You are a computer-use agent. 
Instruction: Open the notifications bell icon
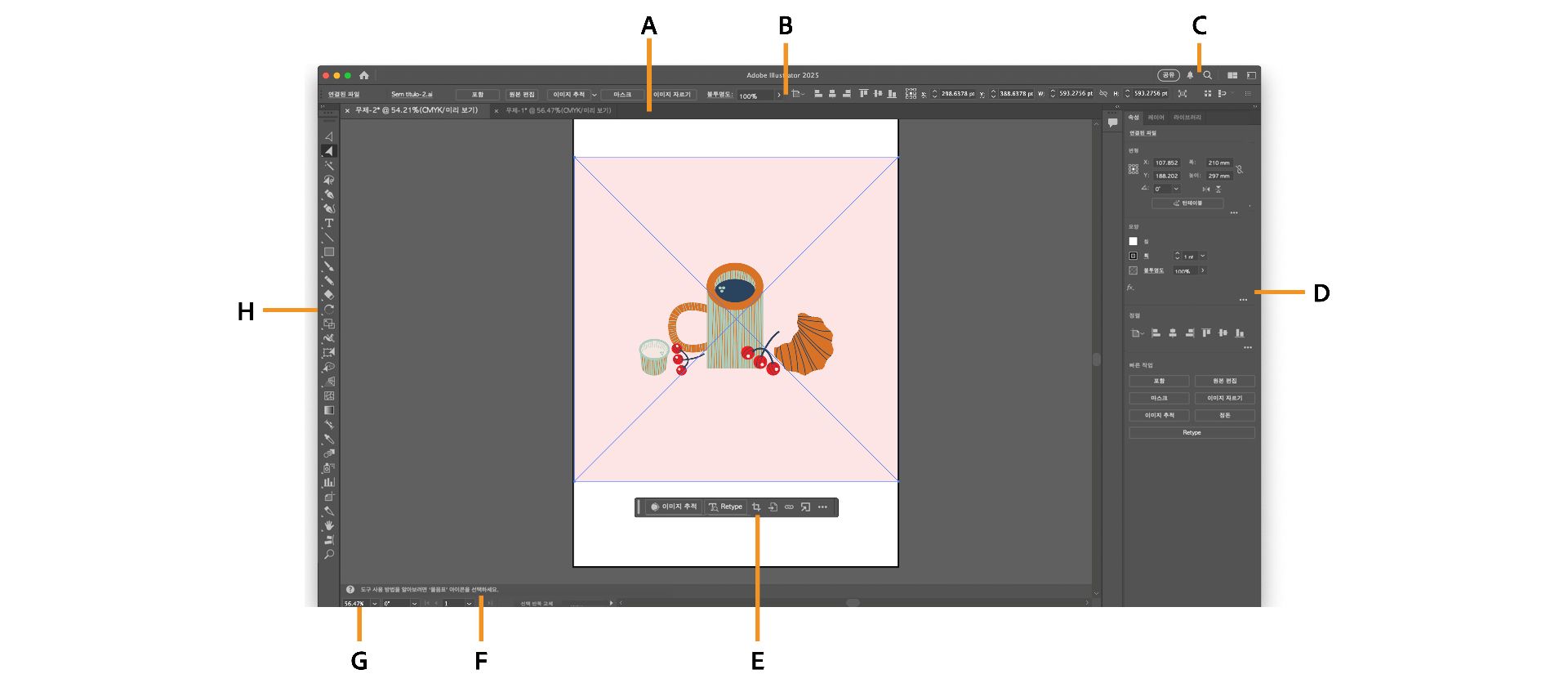1190,75
